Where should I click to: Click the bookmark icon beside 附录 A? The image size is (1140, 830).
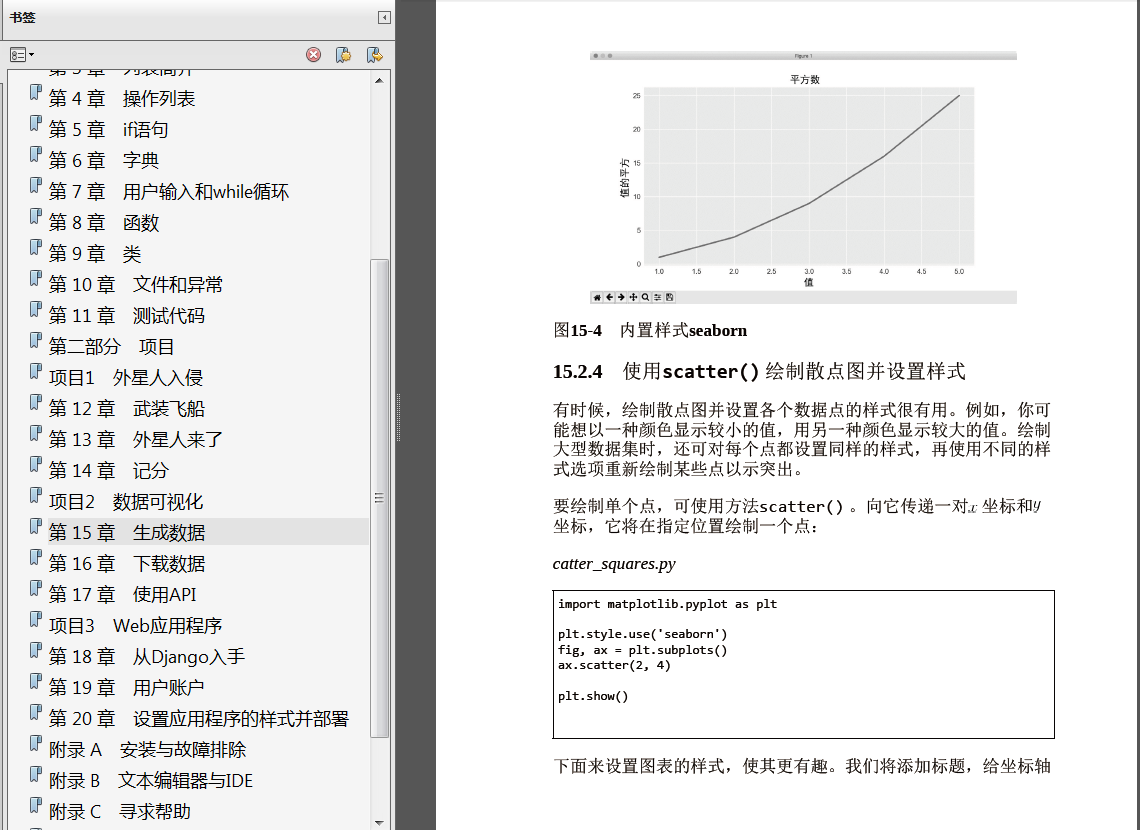(x=35, y=744)
